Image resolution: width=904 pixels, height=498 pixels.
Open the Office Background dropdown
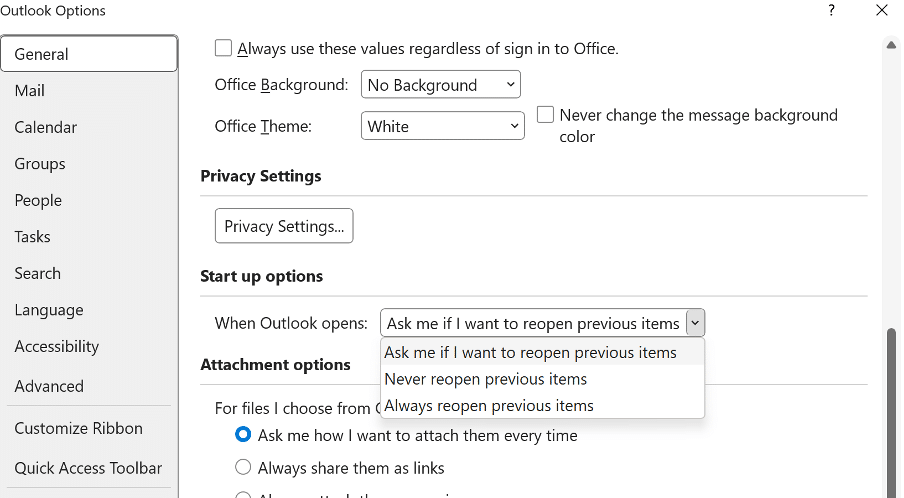(x=440, y=85)
